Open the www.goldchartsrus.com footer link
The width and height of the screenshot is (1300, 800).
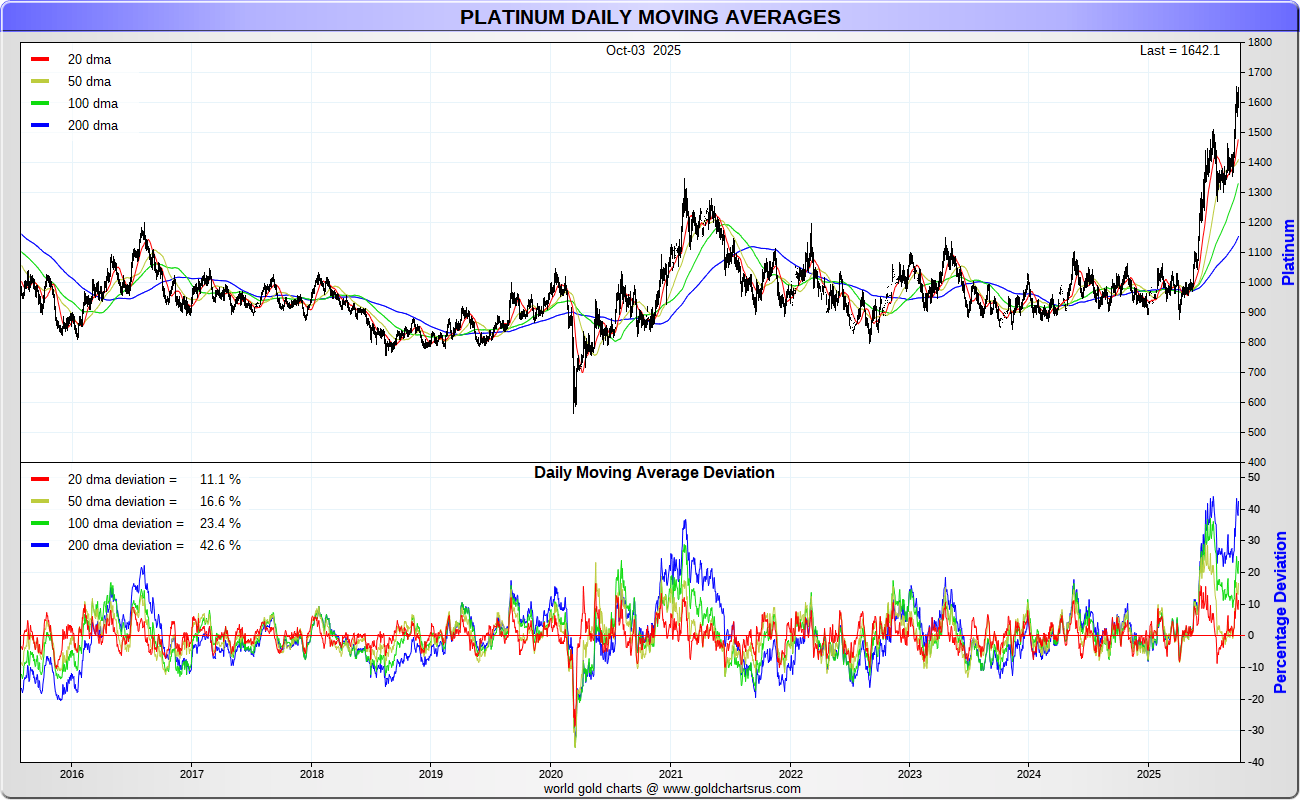(731, 789)
